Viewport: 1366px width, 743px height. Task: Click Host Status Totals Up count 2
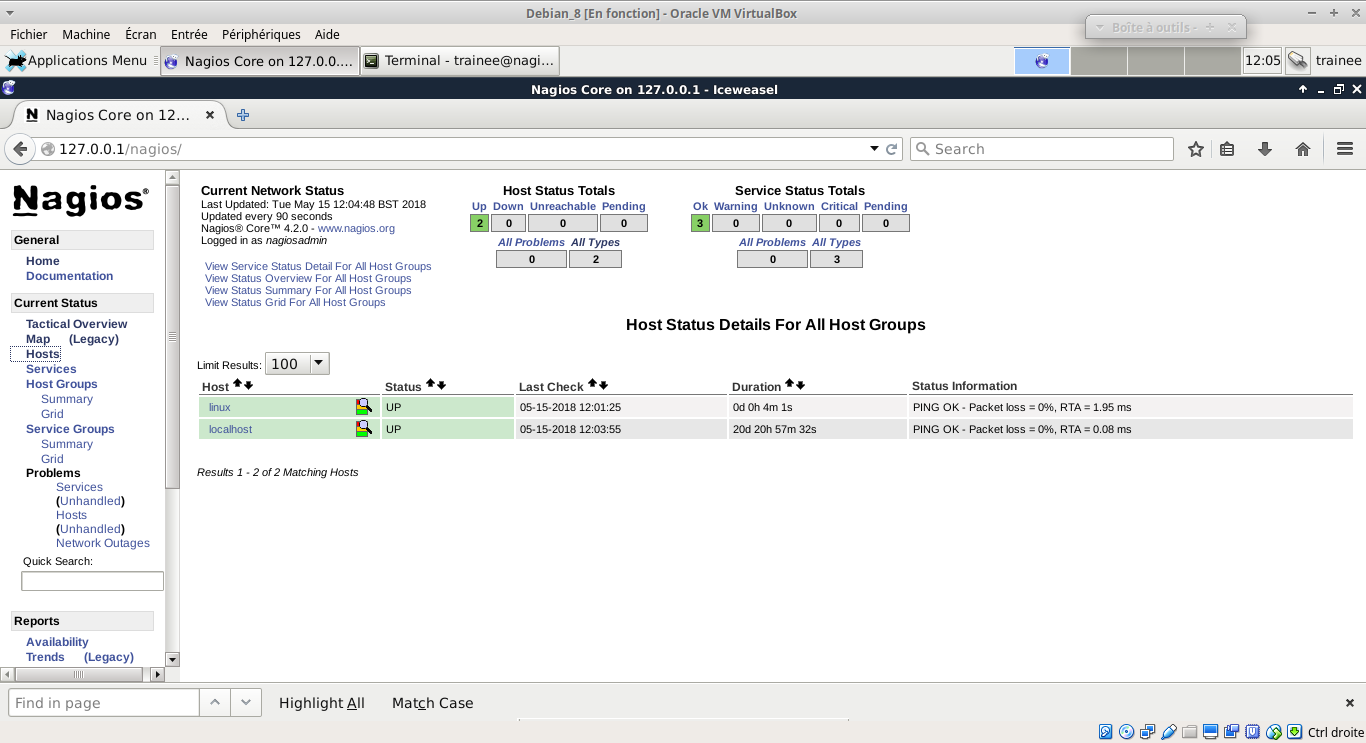point(480,224)
